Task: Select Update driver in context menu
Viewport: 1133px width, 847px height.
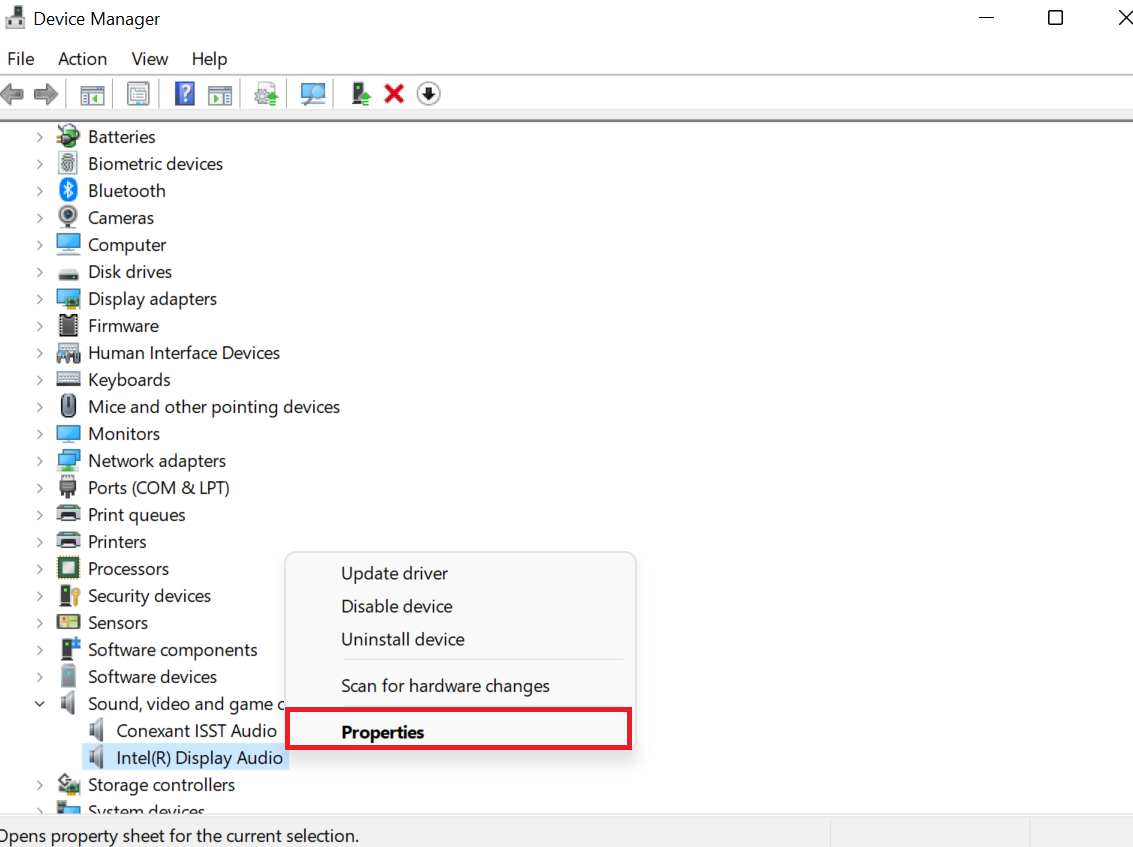Action: (x=394, y=573)
